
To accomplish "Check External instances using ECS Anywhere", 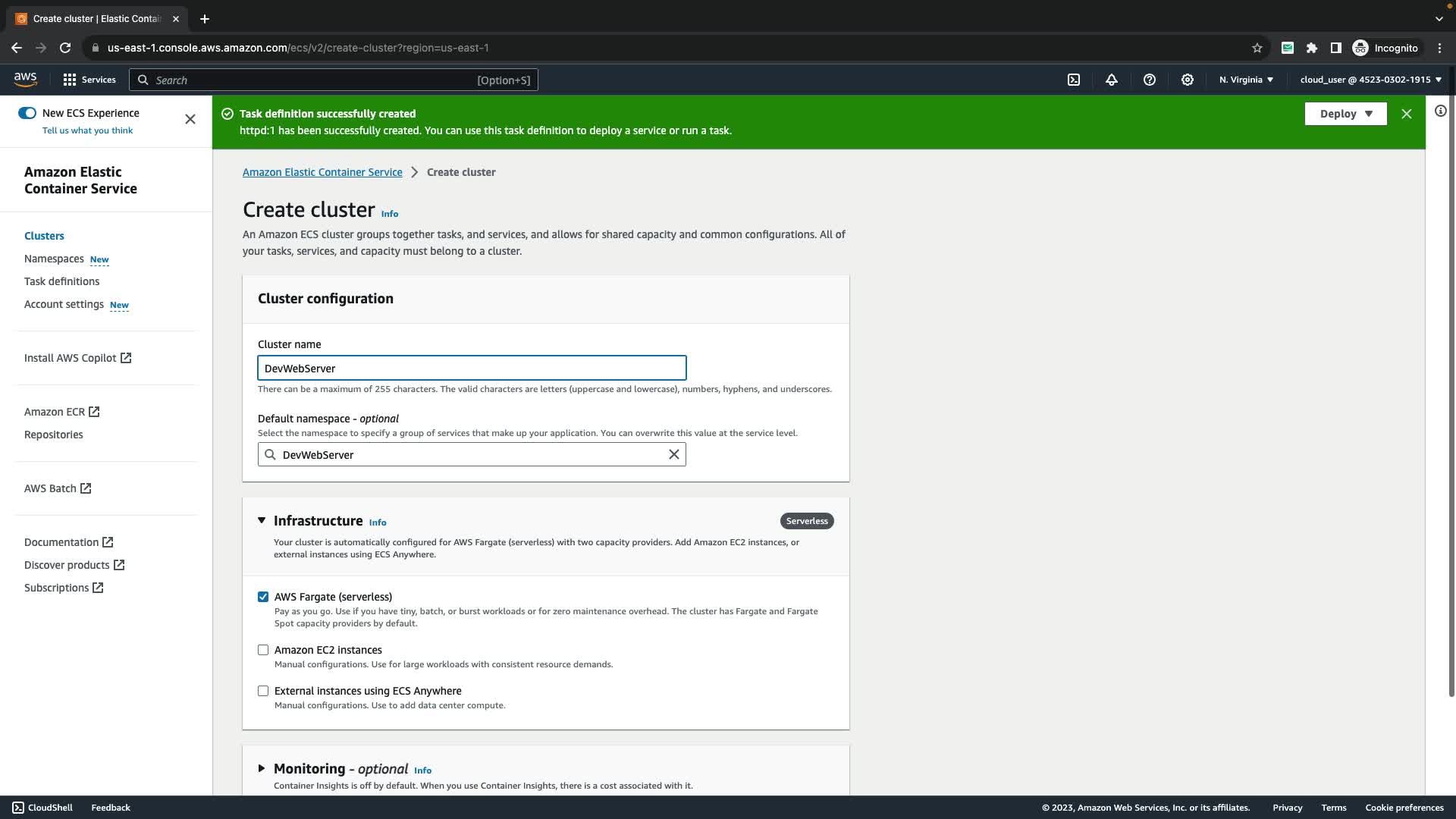I will click(x=263, y=691).
